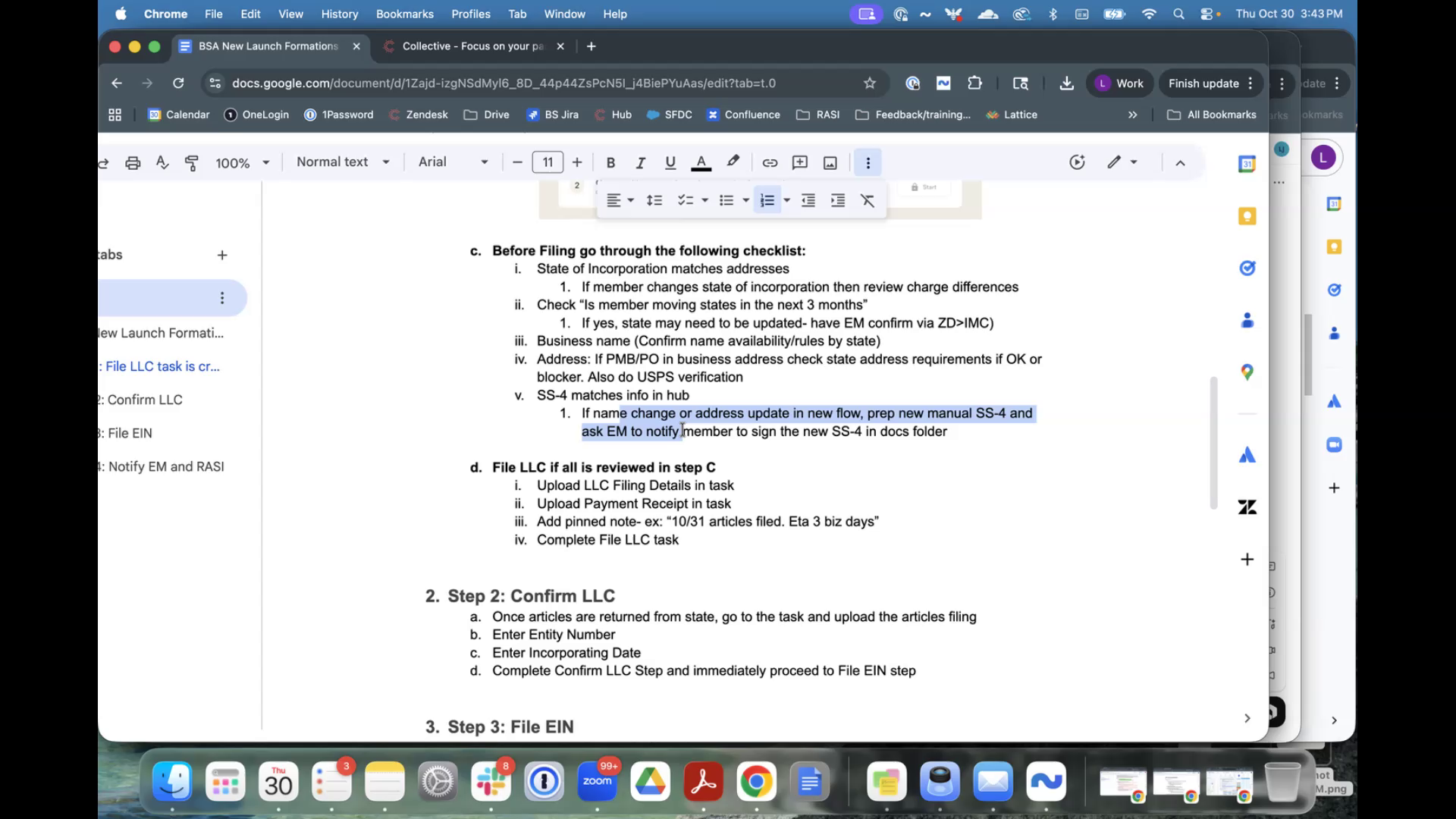
Task: Expand the 100% zoom dropdown
Action: (x=243, y=163)
